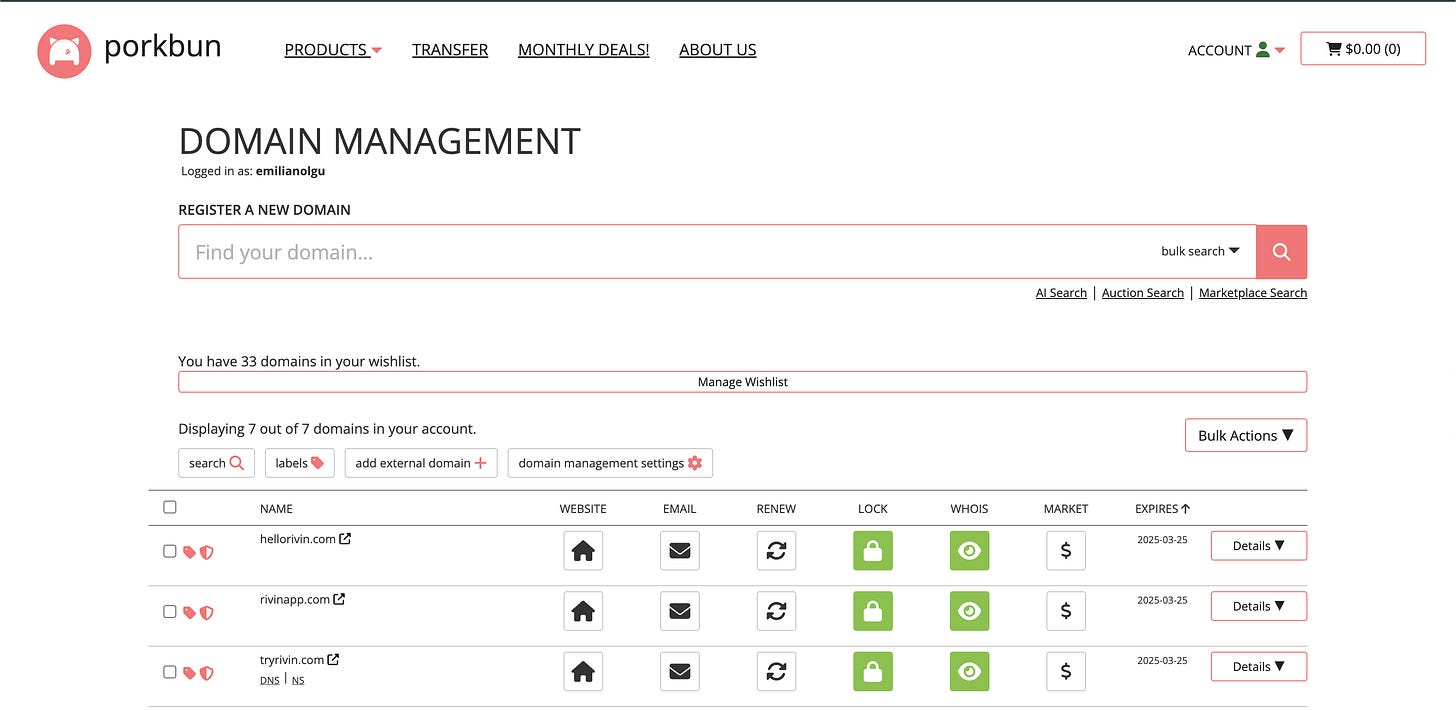This screenshot has width=1456, height=710.
Task: Expand Details for rivinapp.com
Action: pyautogui.click(x=1259, y=606)
